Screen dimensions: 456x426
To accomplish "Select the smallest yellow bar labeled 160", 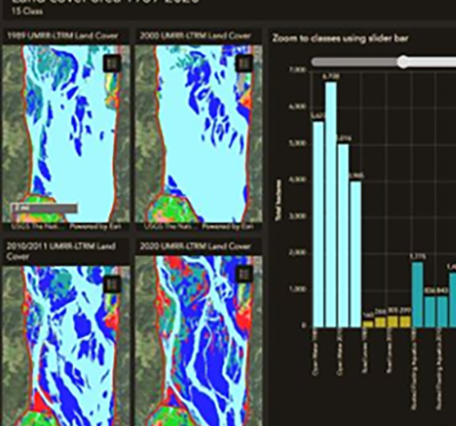I will [x=368, y=324].
